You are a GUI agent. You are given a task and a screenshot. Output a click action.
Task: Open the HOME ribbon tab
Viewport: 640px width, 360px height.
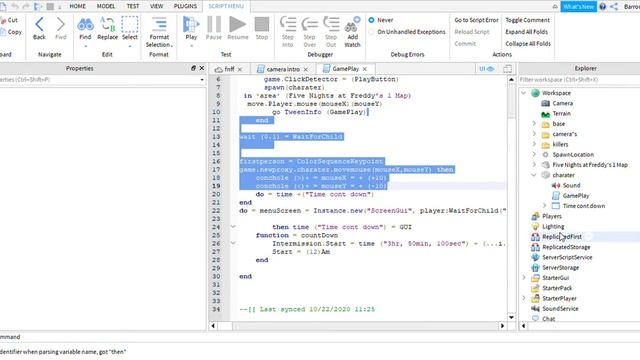tap(78, 6)
